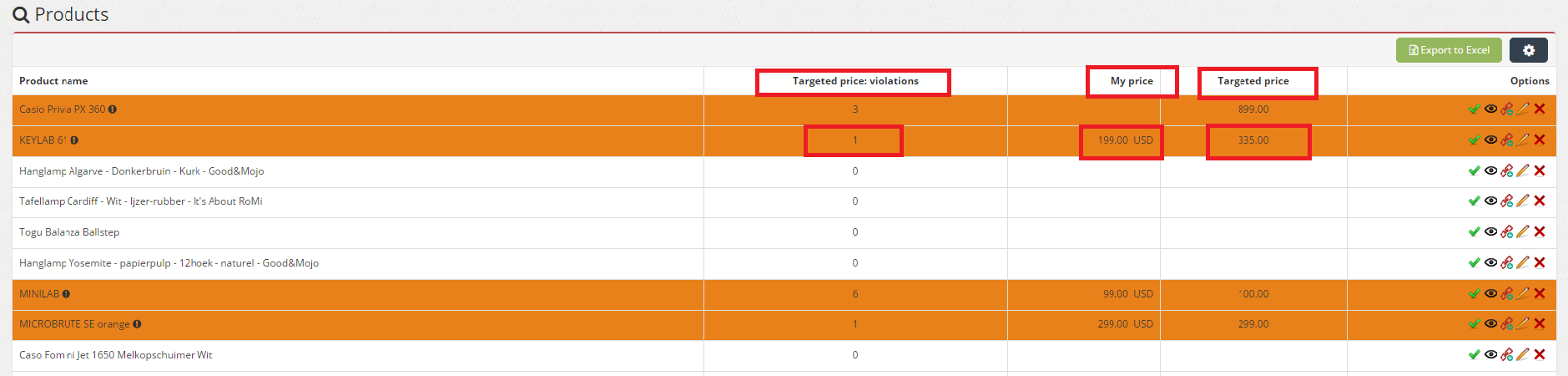Open info icon next to MINILAB
1568x376 pixels.
66,294
